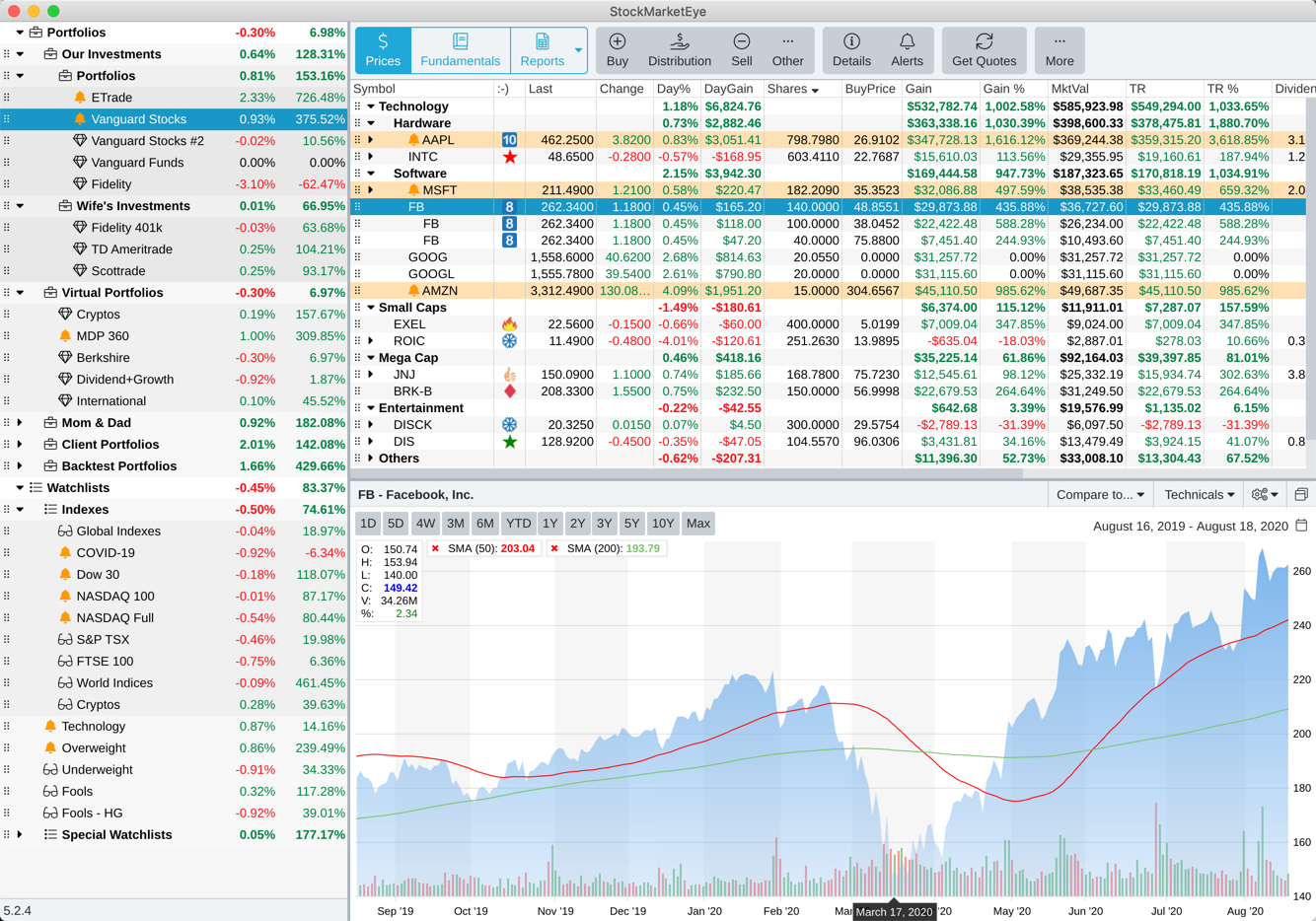The width and height of the screenshot is (1316, 921).
Task: Select the Max chart range button
Action: (697, 524)
